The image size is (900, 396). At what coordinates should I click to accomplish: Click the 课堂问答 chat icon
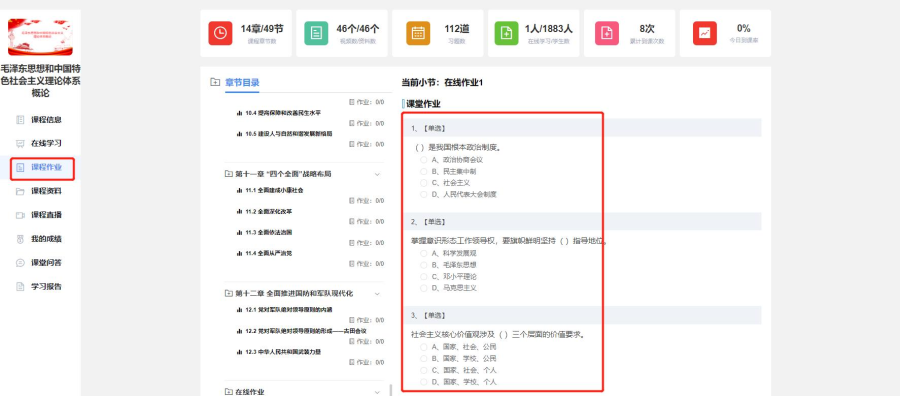(20, 263)
